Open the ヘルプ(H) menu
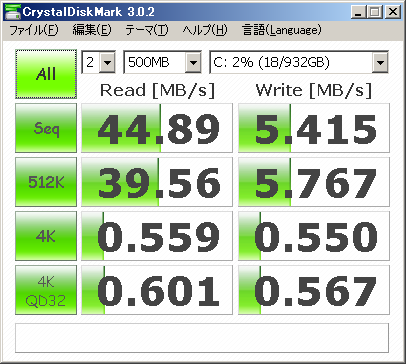This screenshot has height=364, width=406. (x=205, y=30)
